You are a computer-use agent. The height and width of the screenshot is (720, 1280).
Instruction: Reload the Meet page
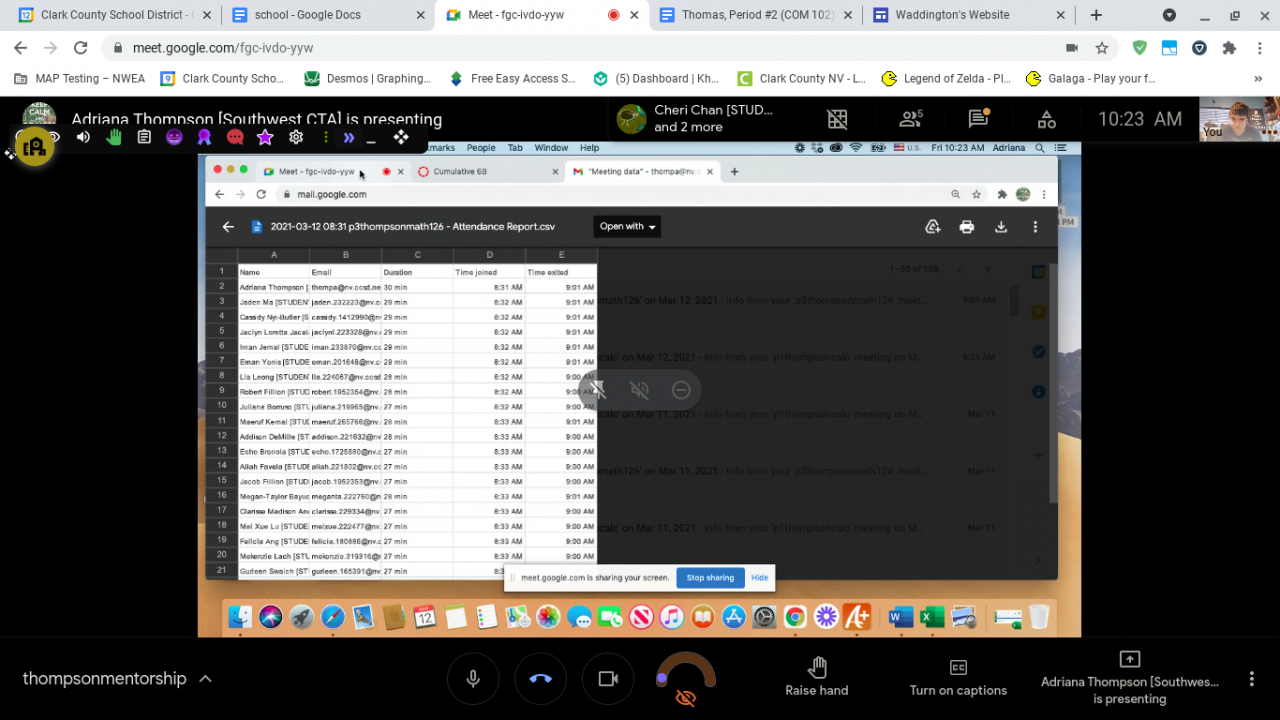(81, 48)
